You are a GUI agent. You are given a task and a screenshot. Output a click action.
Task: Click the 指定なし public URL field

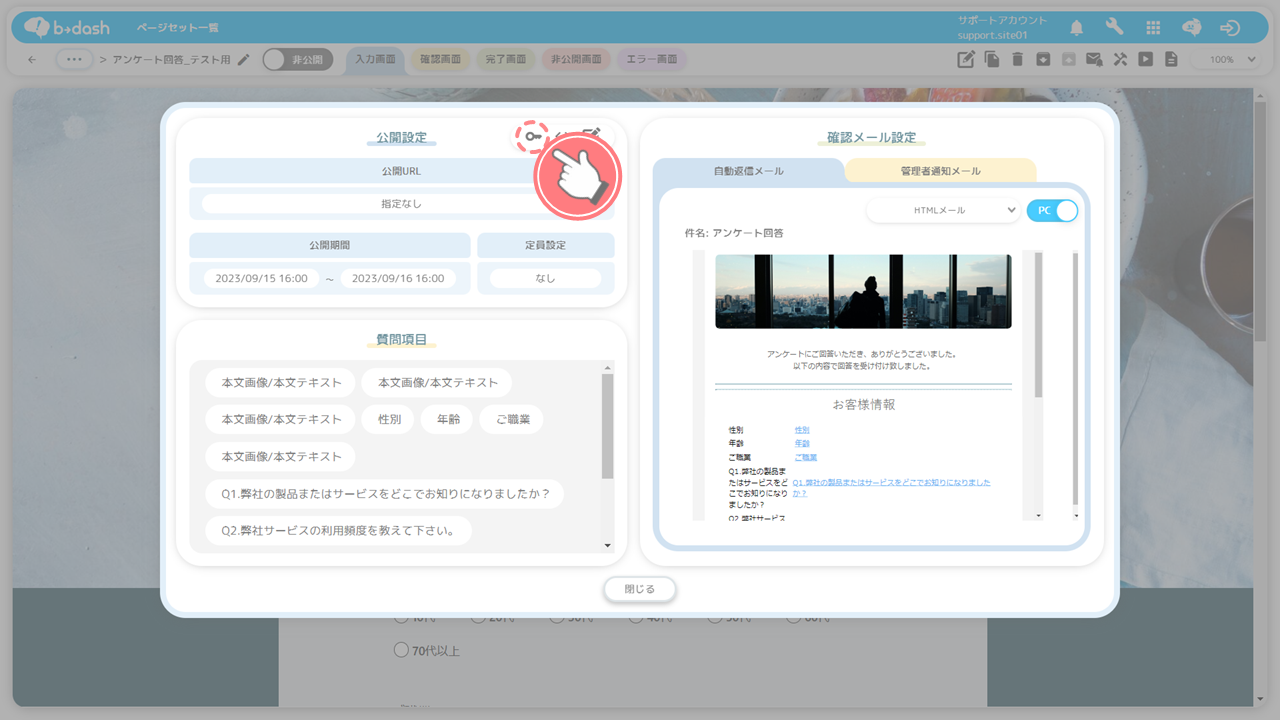[x=402, y=204]
